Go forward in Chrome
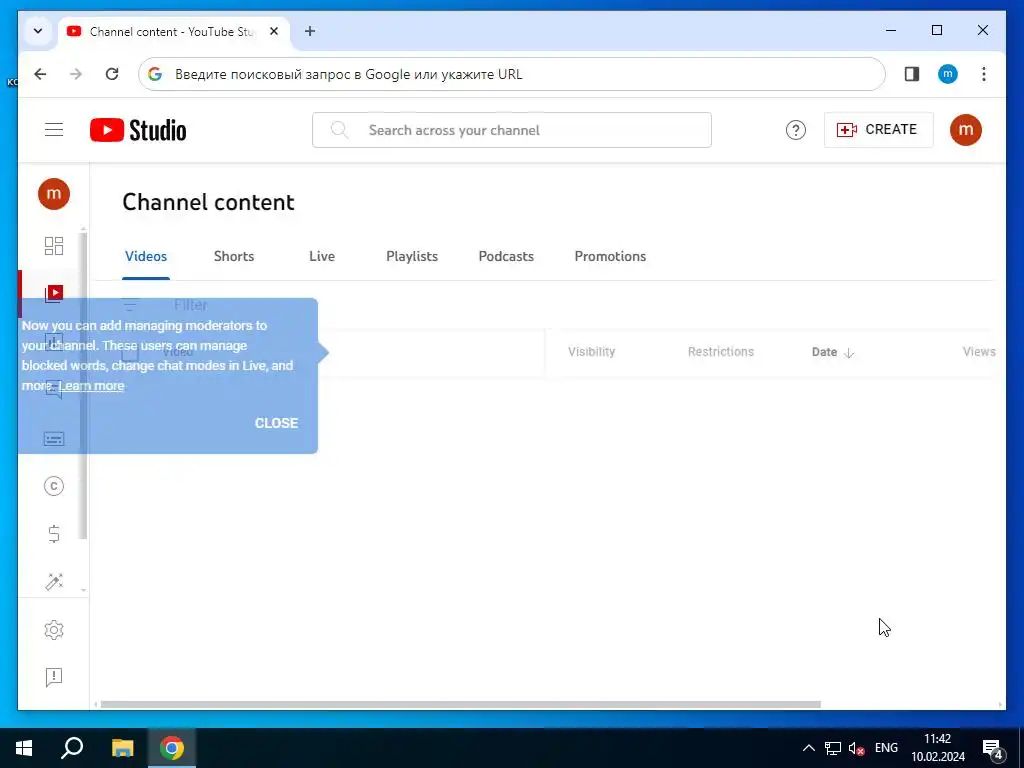Viewport: 1024px width, 768px height. 76,74
